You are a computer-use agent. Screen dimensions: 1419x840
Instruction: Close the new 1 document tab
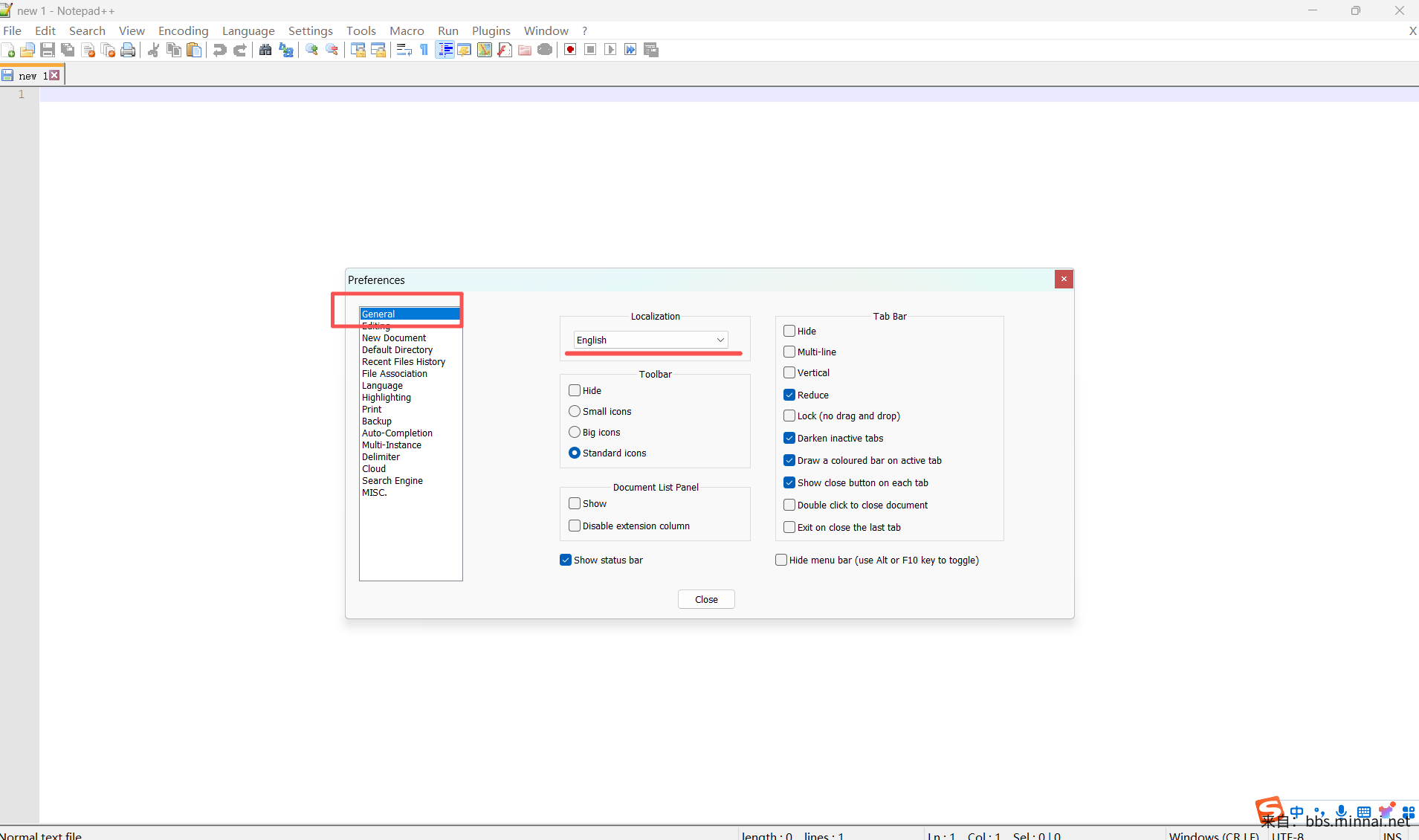tap(54, 75)
